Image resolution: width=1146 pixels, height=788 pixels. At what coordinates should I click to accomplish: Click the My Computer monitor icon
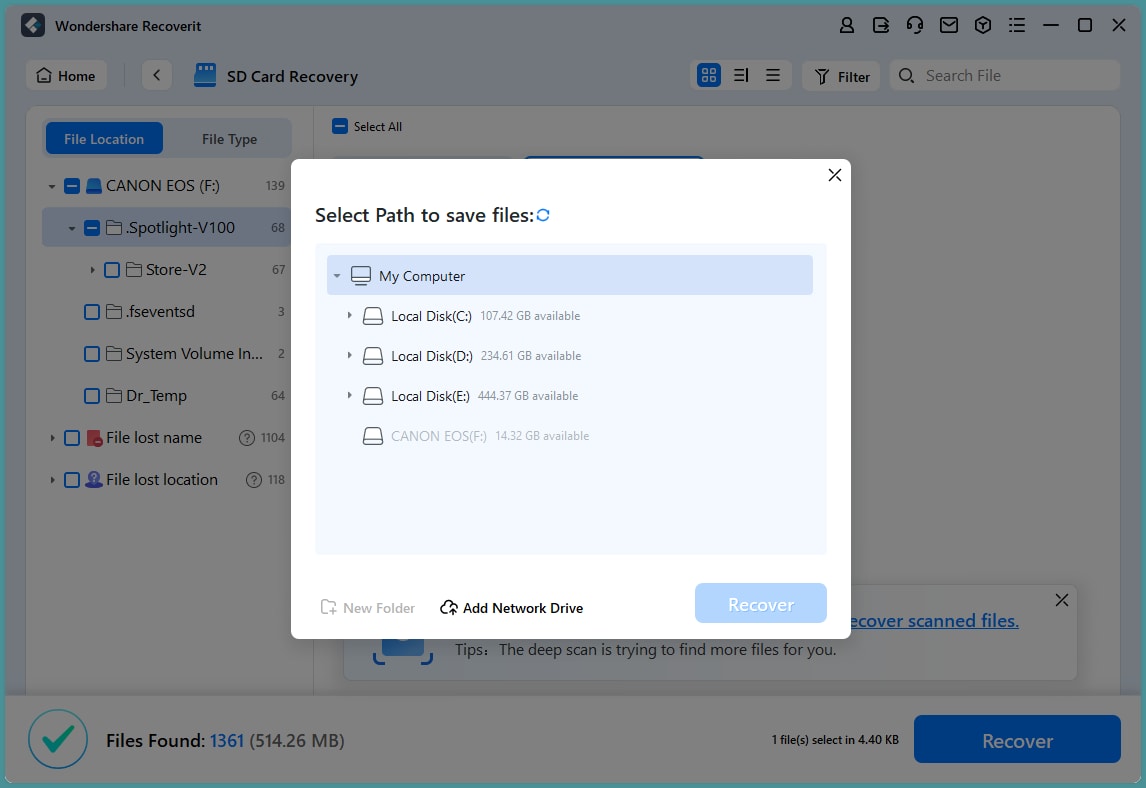click(x=361, y=276)
